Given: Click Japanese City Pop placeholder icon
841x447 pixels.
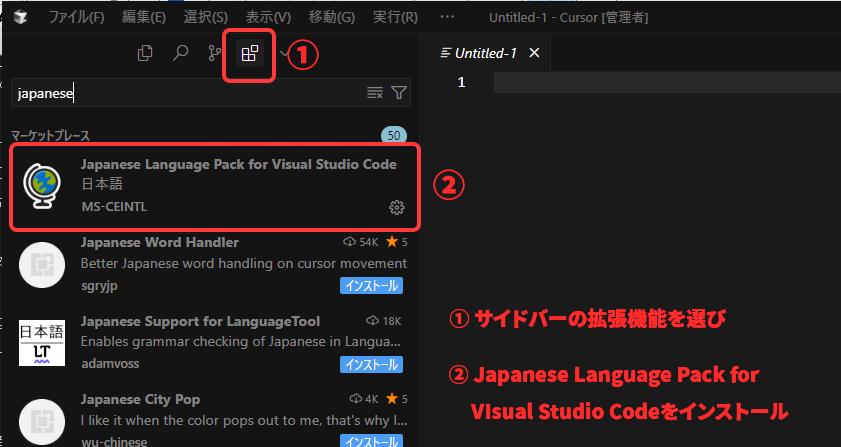Looking at the screenshot, I should (x=42, y=422).
